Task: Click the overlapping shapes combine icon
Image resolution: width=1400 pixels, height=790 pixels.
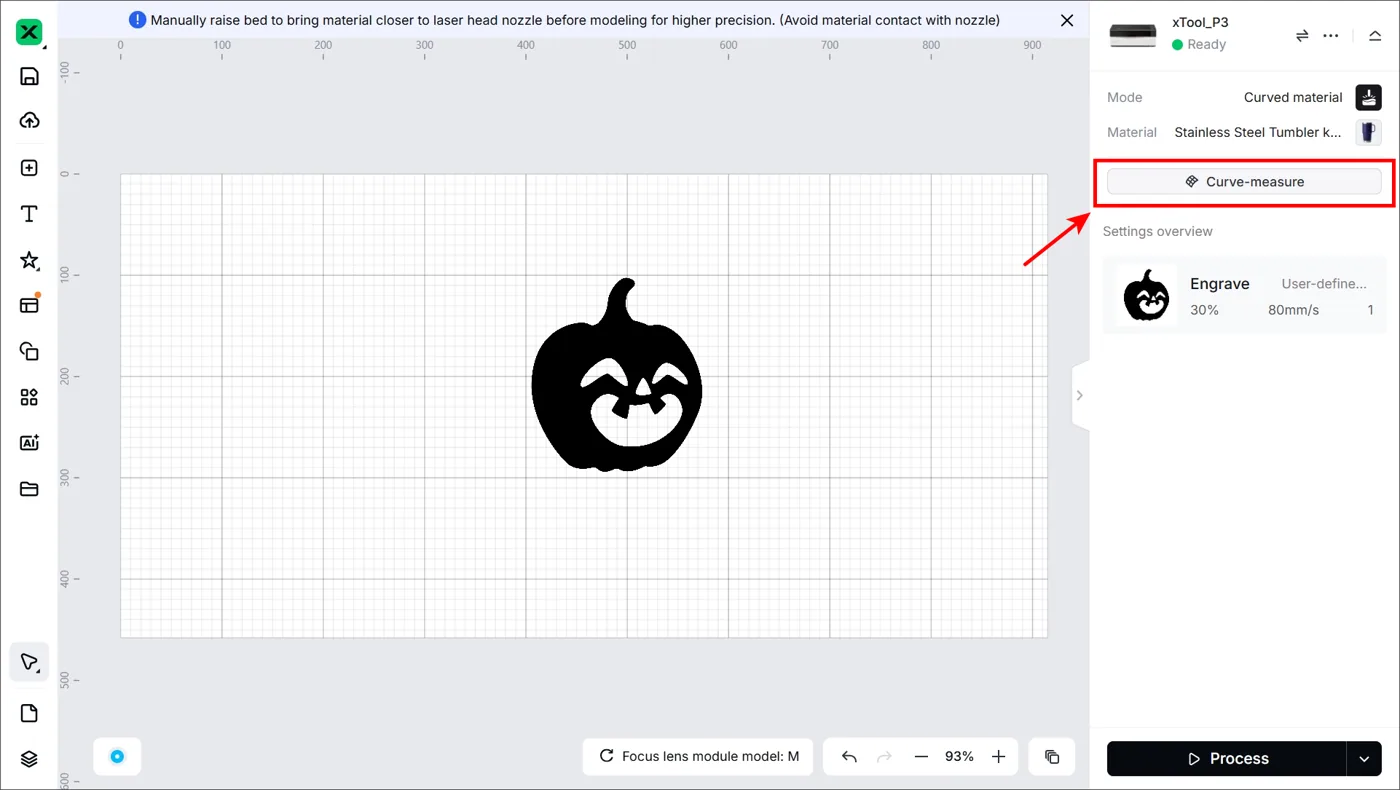Action: click(x=29, y=351)
